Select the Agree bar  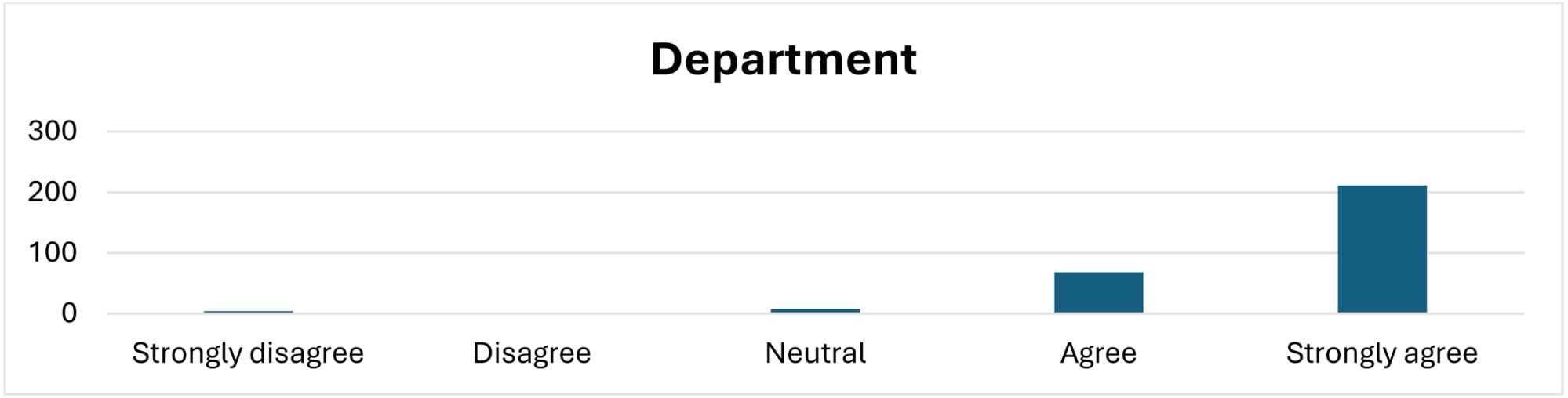click(1098, 292)
